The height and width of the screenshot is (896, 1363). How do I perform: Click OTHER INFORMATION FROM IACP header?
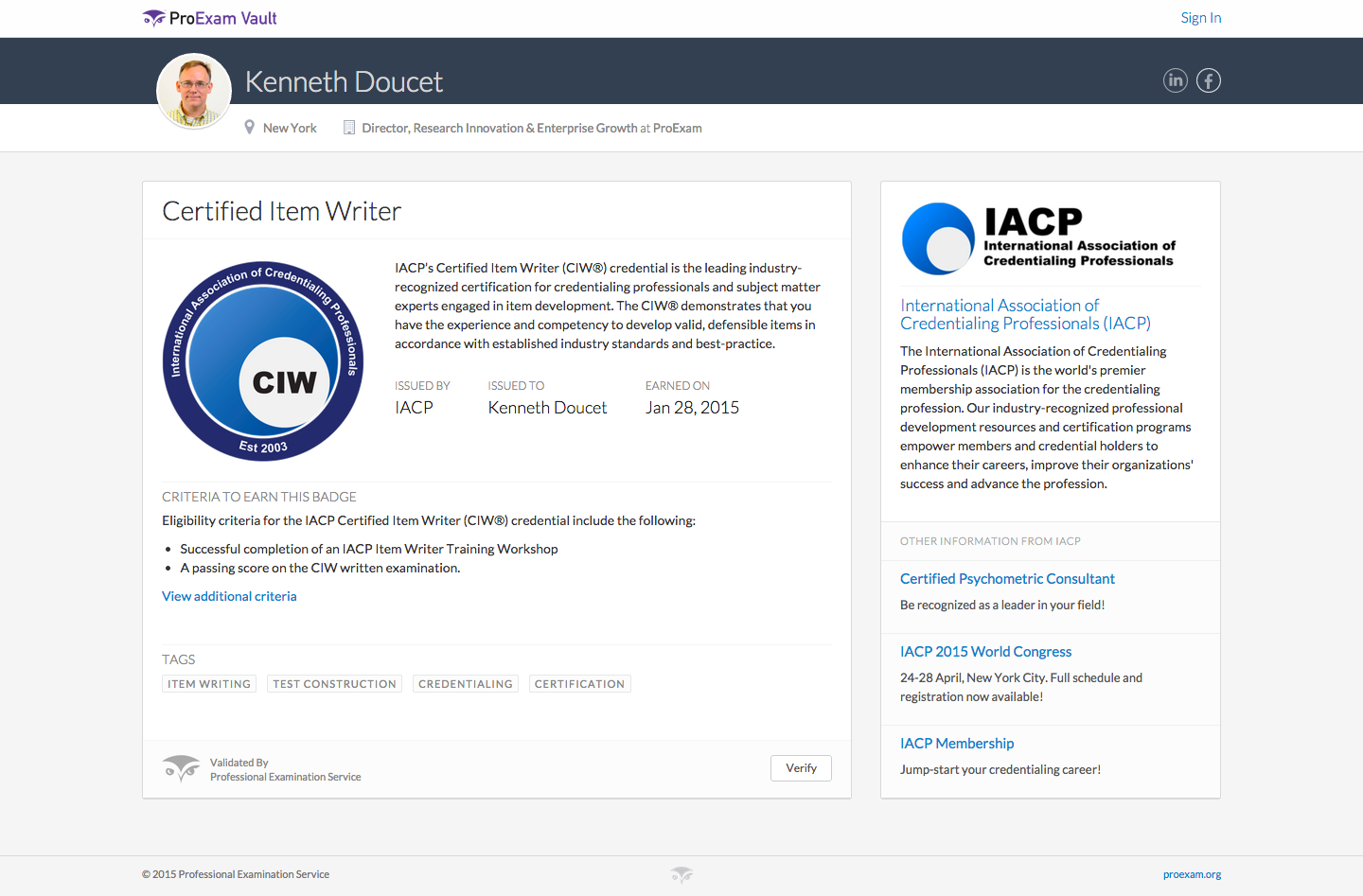point(990,541)
